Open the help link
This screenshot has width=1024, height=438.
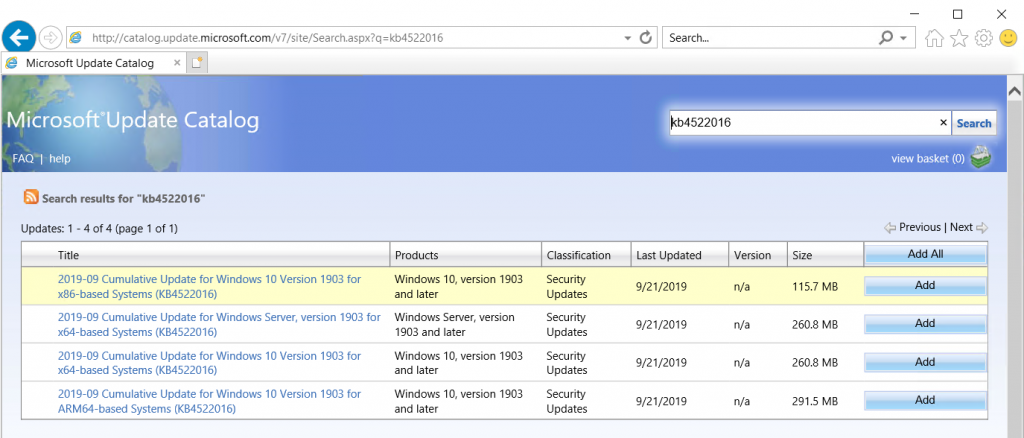pyautogui.click(x=60, y=159)
